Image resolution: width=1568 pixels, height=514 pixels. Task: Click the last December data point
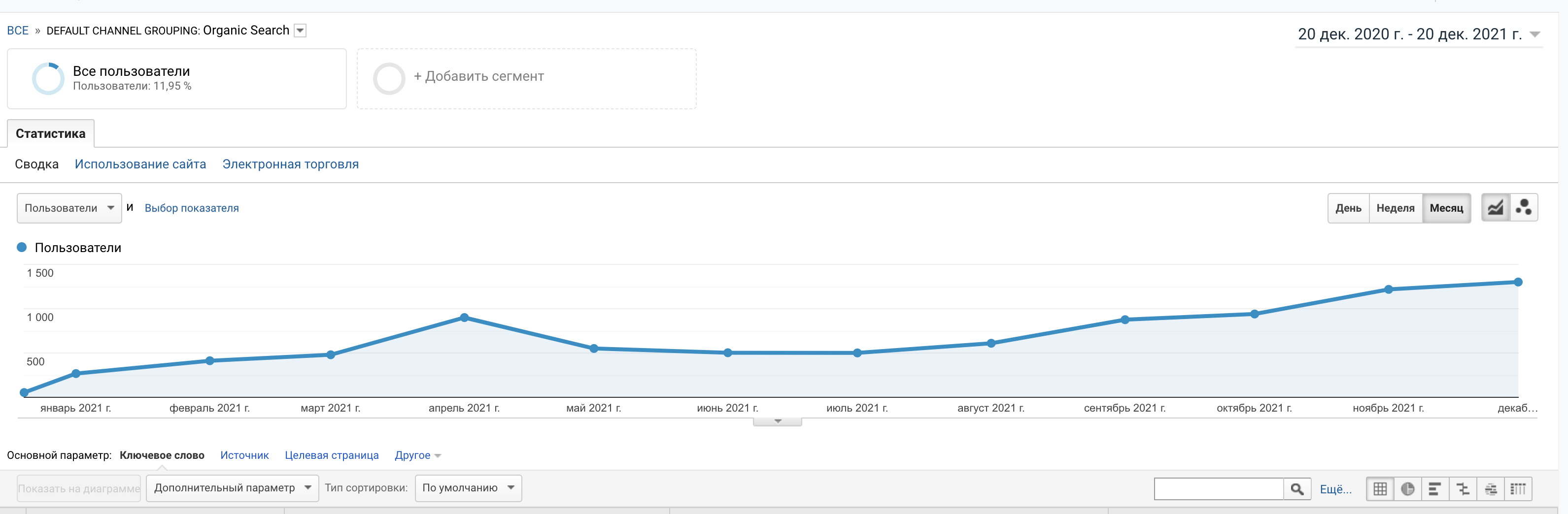(x=1518, y=282)
